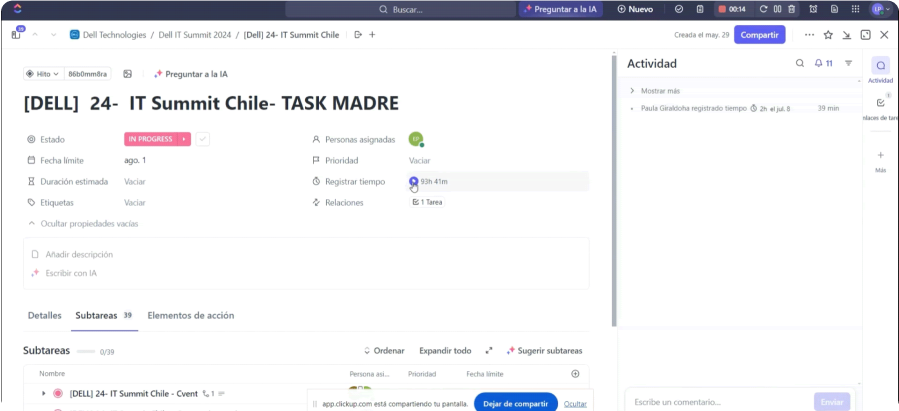Open the 1 Tarea relation chip
Image resolution: width=899 pixels, height=411 pixels.
tap(427, 202)
